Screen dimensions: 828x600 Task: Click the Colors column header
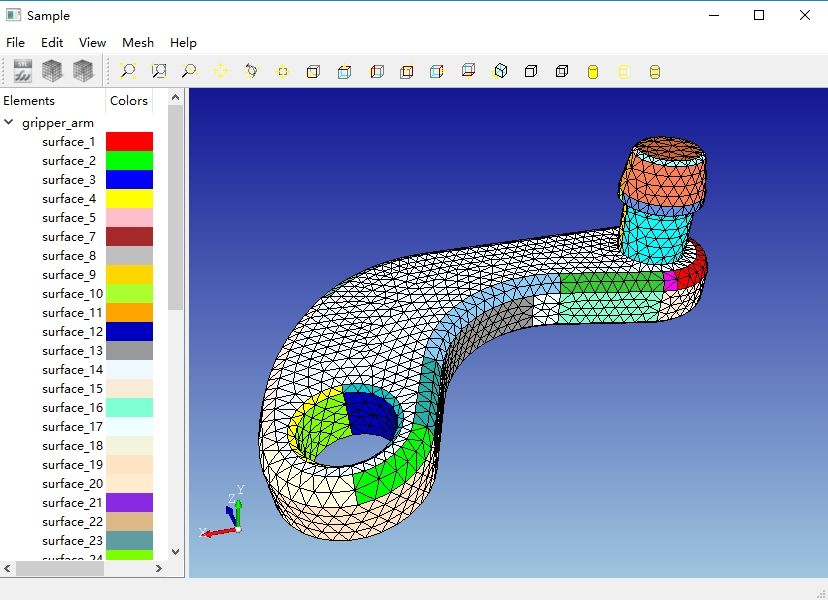[129, 100]
